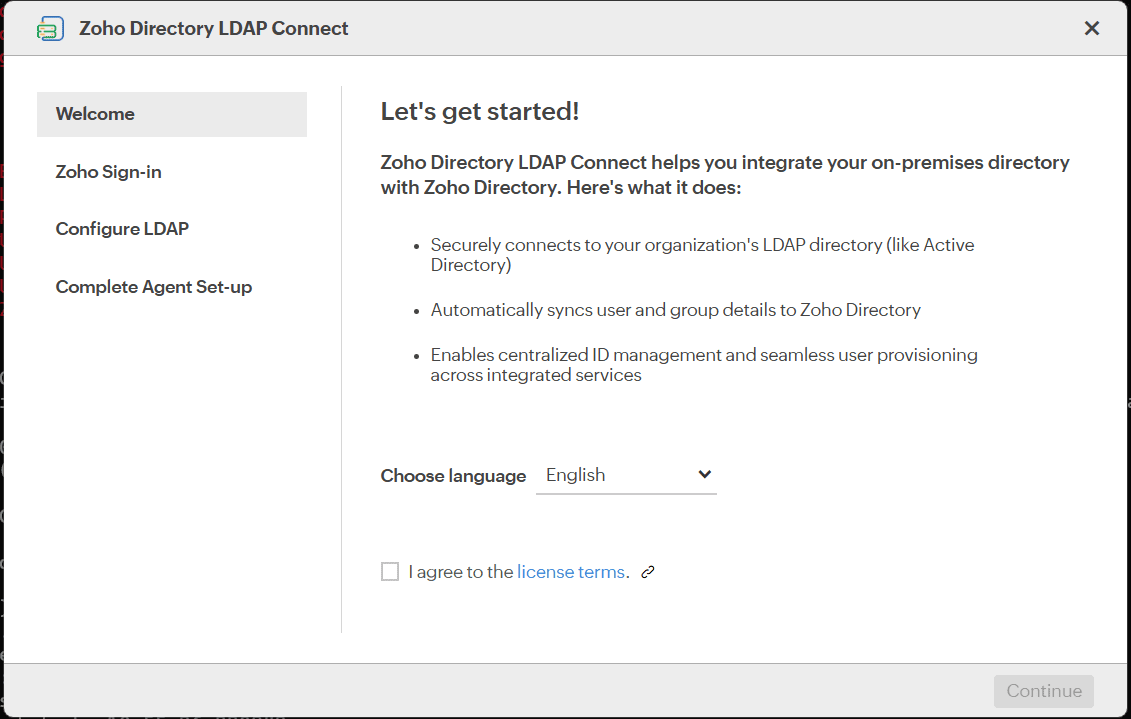1131x719 pixels.
Task: Go to the Zoho Sign-in step
Action: 109,172
